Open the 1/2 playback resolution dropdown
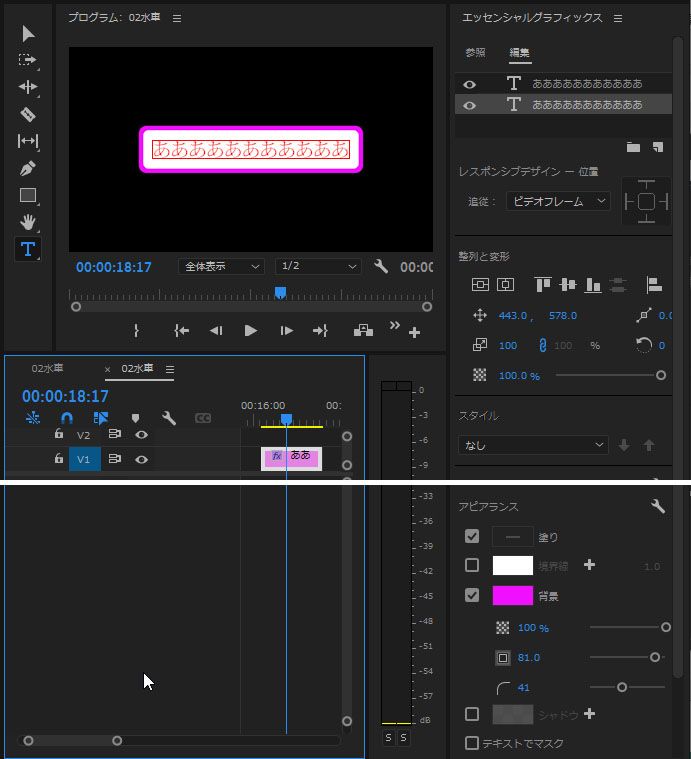The image size is (691, 759). pos(318,266)
